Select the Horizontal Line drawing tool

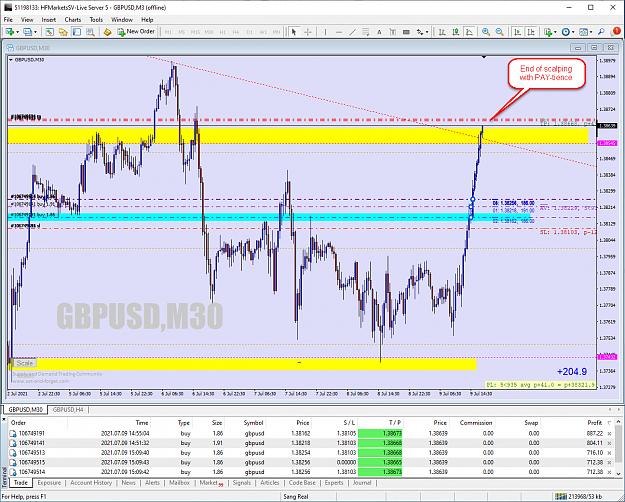pos(339,32)
